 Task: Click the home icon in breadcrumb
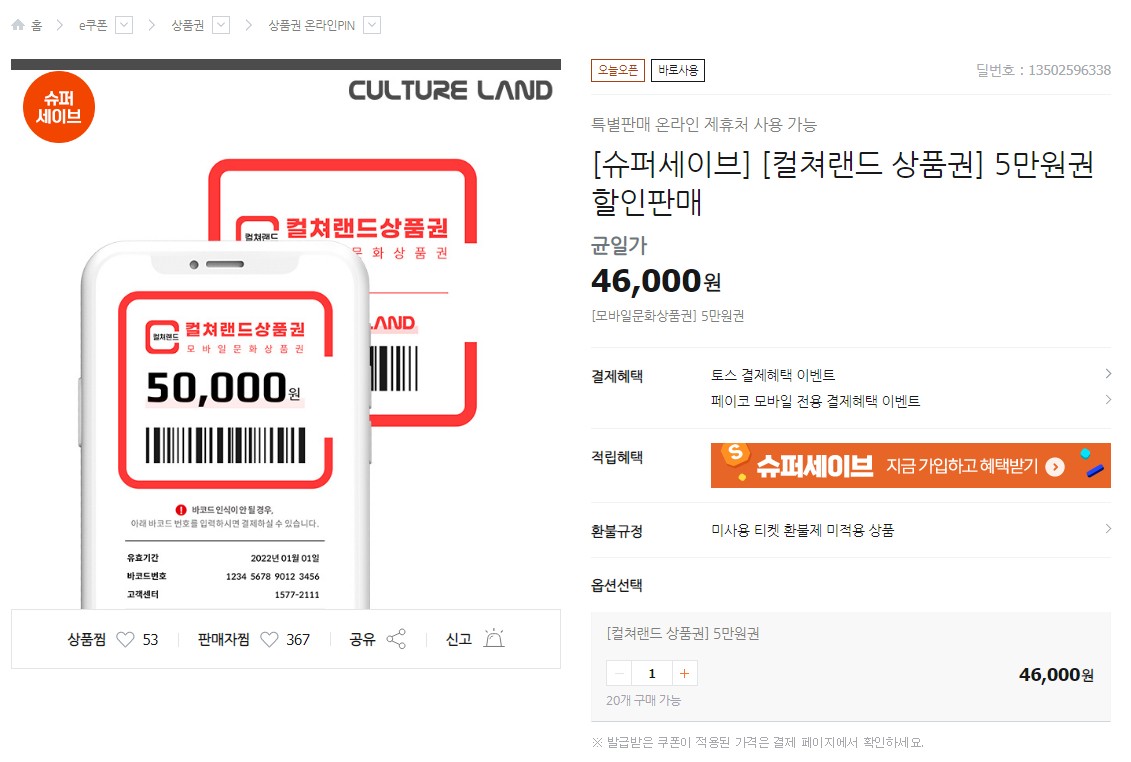coord(18,25)
